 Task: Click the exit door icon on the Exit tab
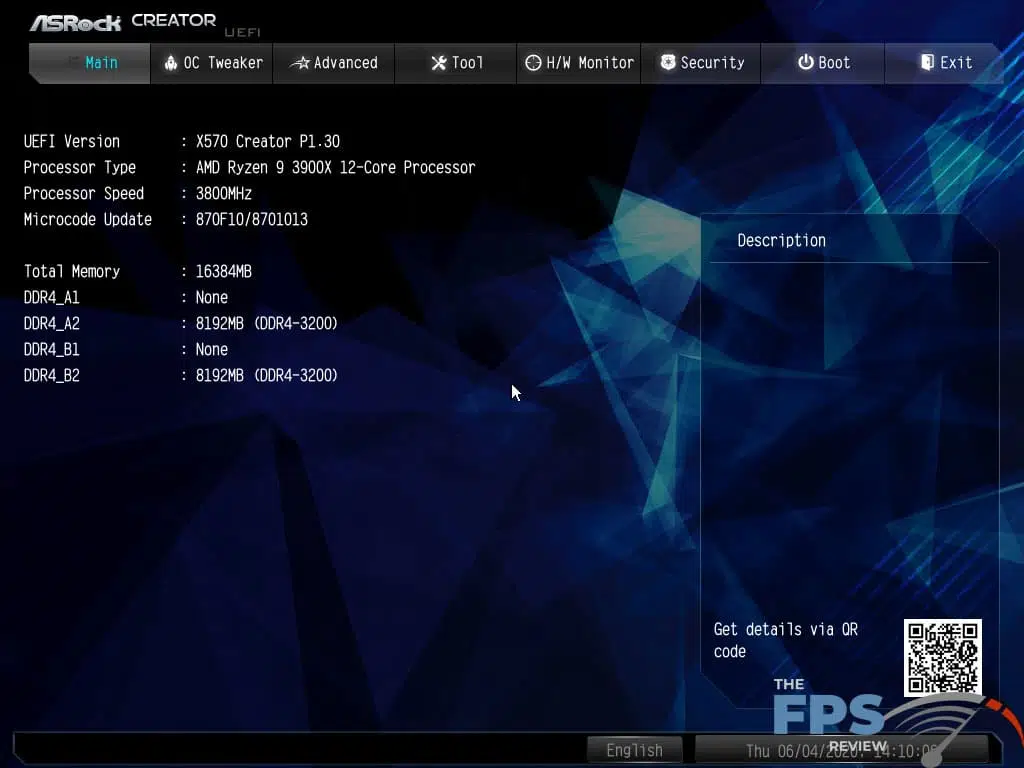[928, 62]
